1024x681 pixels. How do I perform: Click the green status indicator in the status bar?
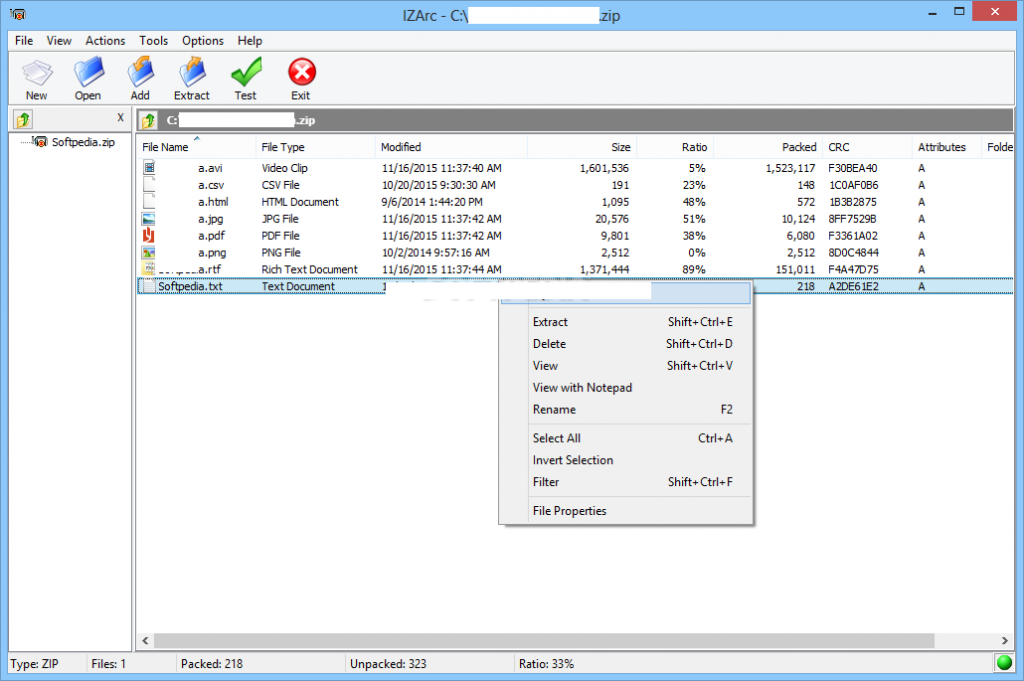(1004, 663)
